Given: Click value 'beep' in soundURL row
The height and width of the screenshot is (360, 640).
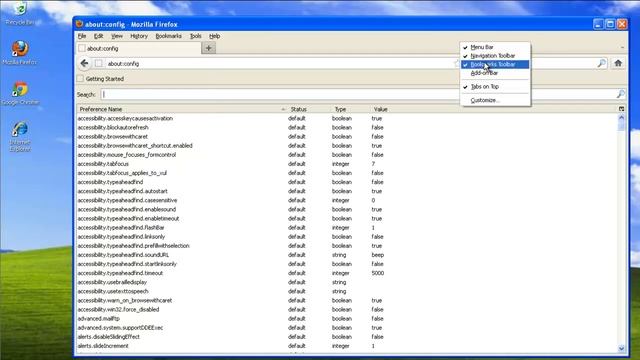Looking at the screenshot, I should pos(378,255).
